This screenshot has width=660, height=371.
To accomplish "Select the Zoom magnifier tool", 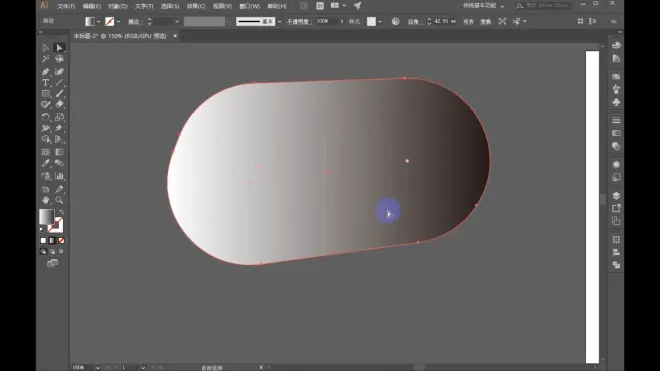I will coord(59,200).
